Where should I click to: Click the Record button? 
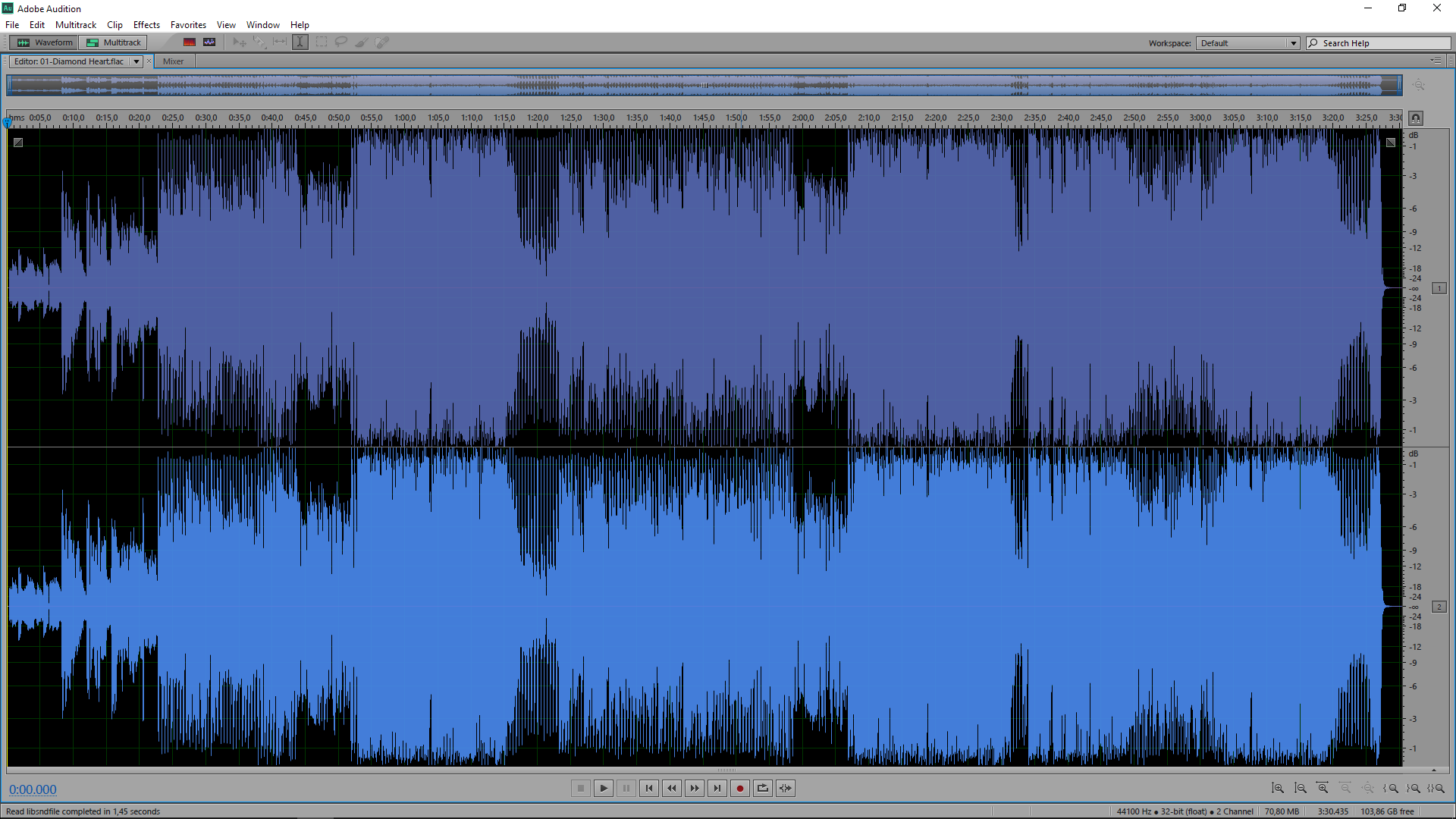pos(740,789)
